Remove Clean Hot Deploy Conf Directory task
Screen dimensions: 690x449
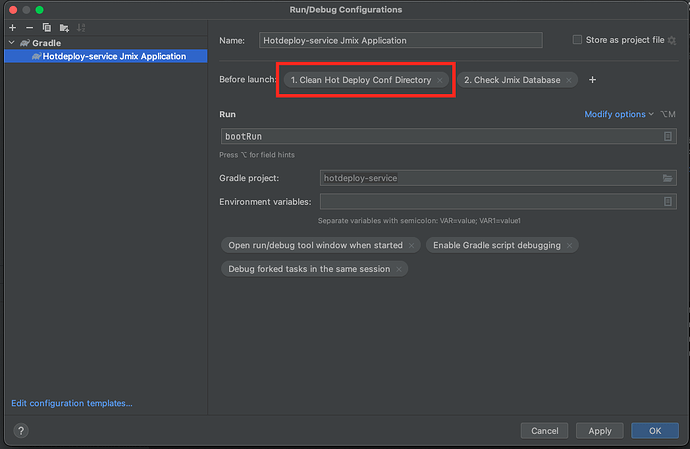[x=440, y=80]
